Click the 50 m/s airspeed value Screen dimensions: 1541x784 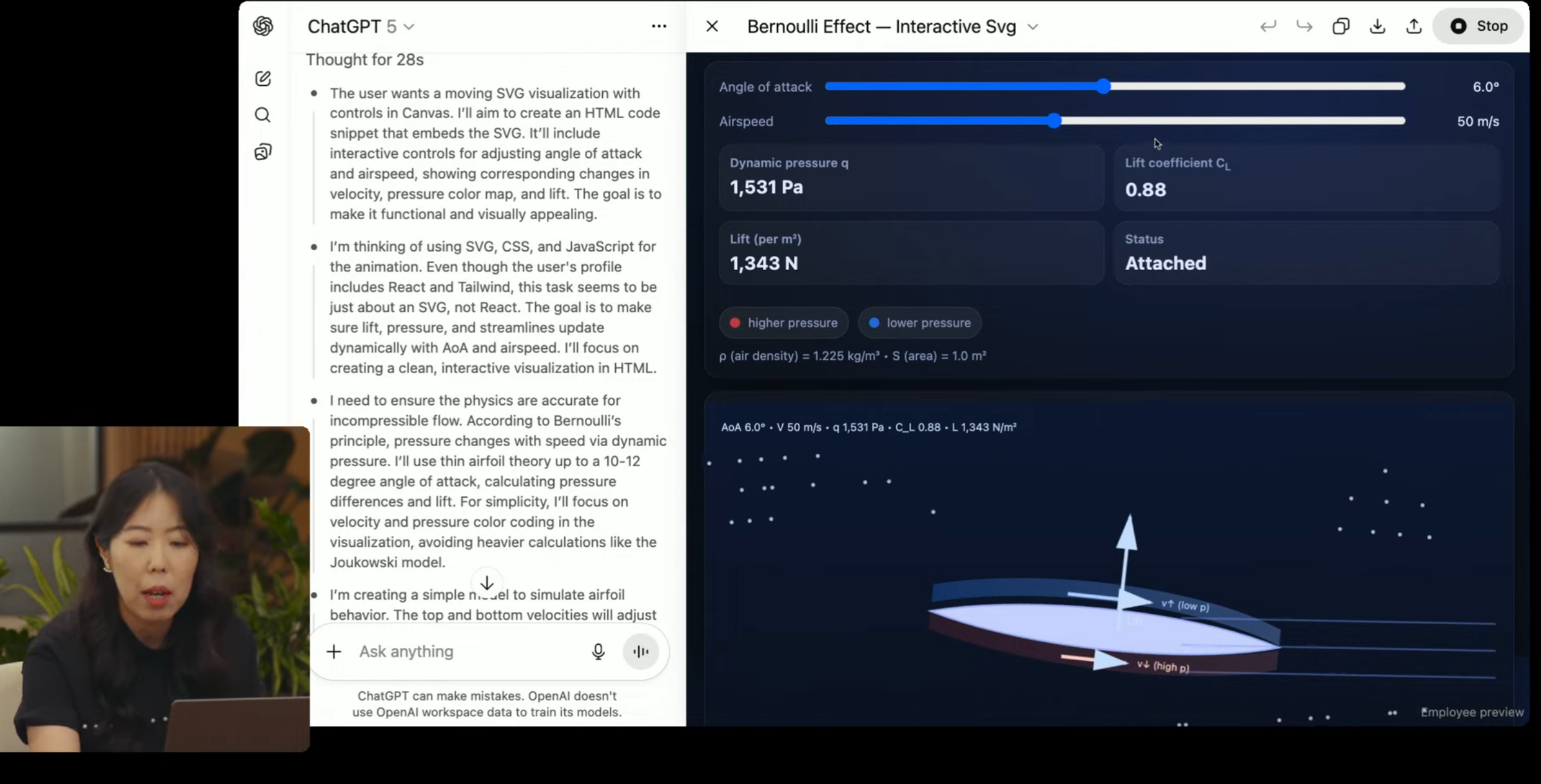[1478, 121]
